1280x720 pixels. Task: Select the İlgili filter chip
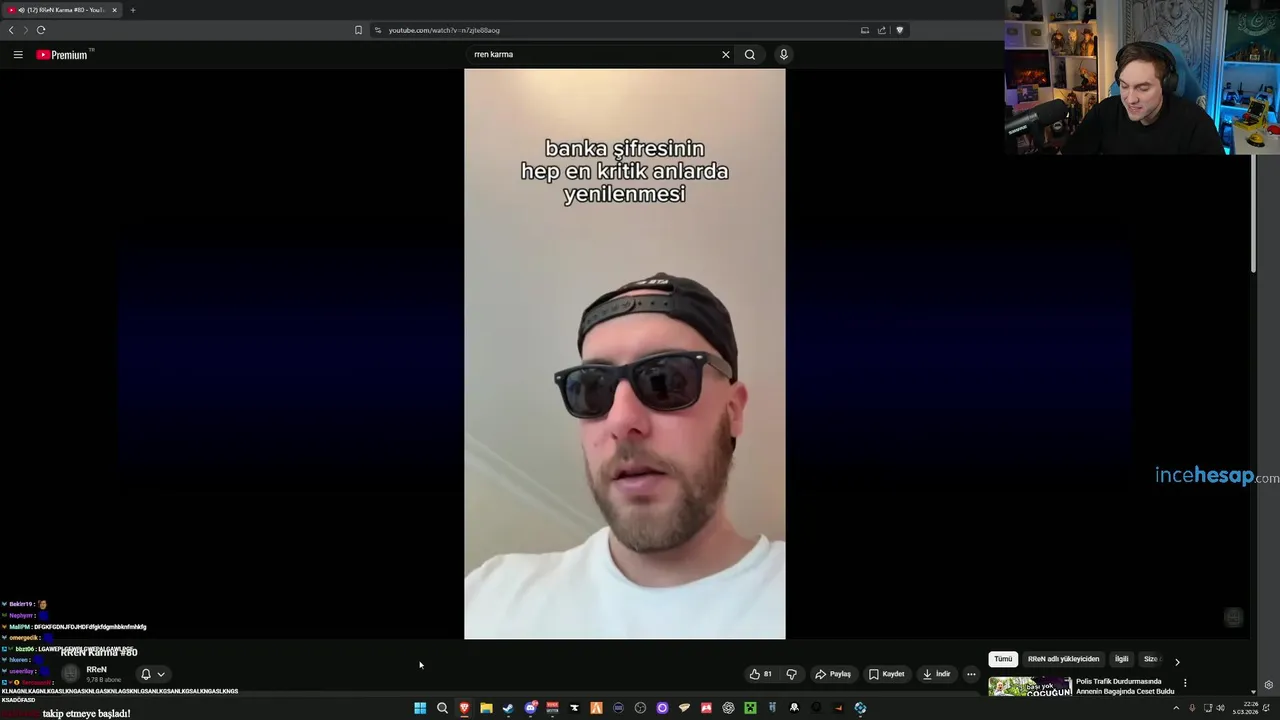click(x=1122, y=659)
